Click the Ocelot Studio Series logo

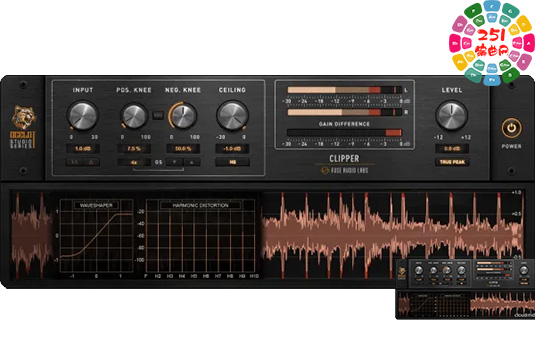pyautogui.click(x=23, y=127)
